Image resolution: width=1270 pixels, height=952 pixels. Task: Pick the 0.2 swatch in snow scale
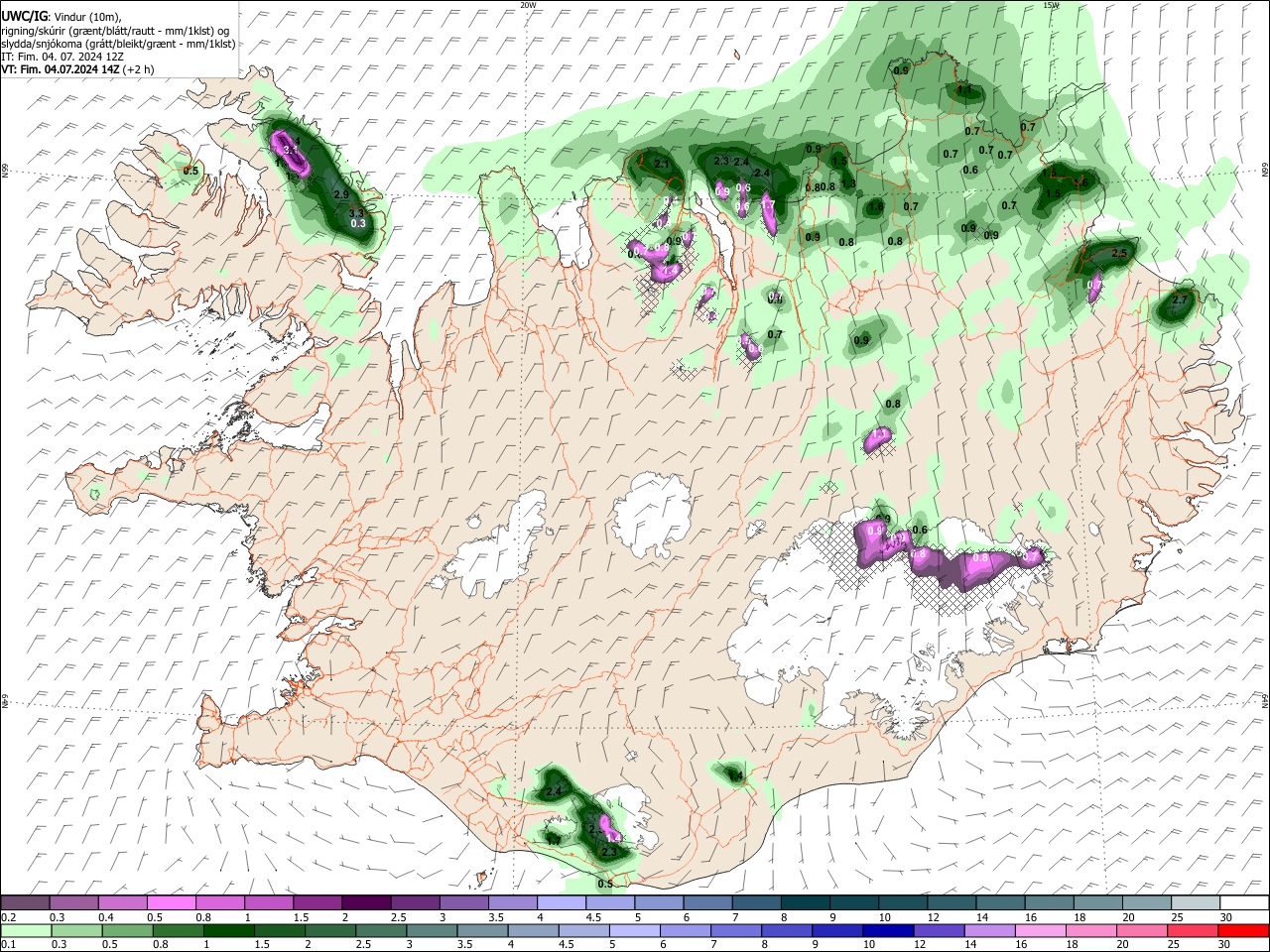click(x=25, y=902)
